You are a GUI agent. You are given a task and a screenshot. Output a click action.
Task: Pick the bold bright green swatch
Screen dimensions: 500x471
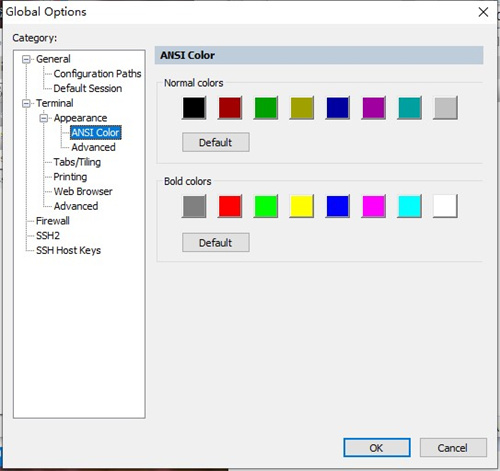click(x=266, y=206)
